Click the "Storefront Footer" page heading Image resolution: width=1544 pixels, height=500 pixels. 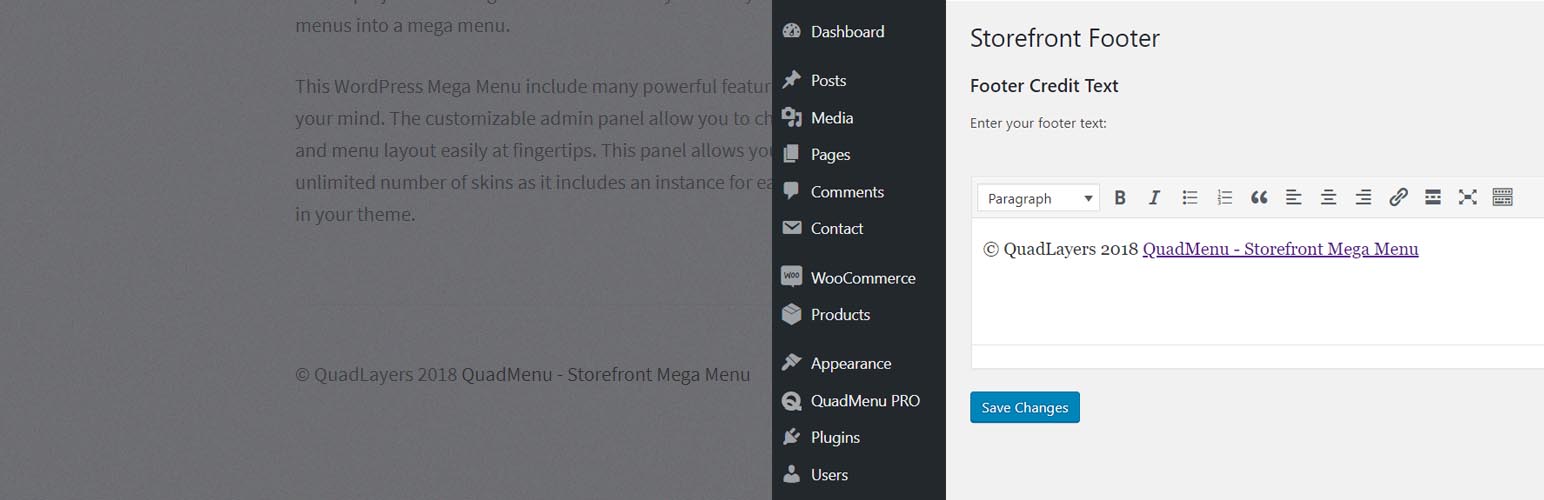coord(1065,38)
